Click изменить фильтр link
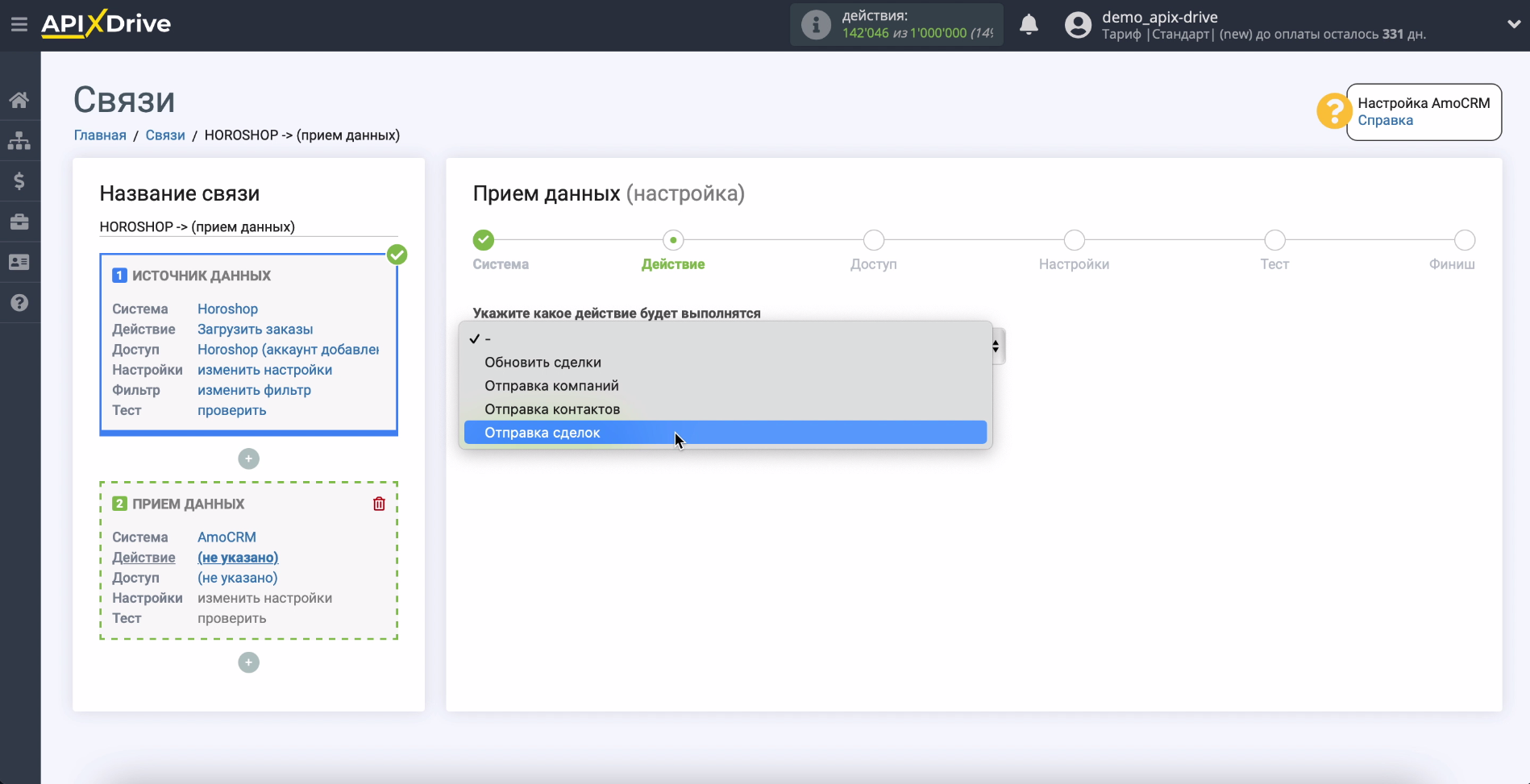Screen dimensions: 1530x784 [254, 390]
